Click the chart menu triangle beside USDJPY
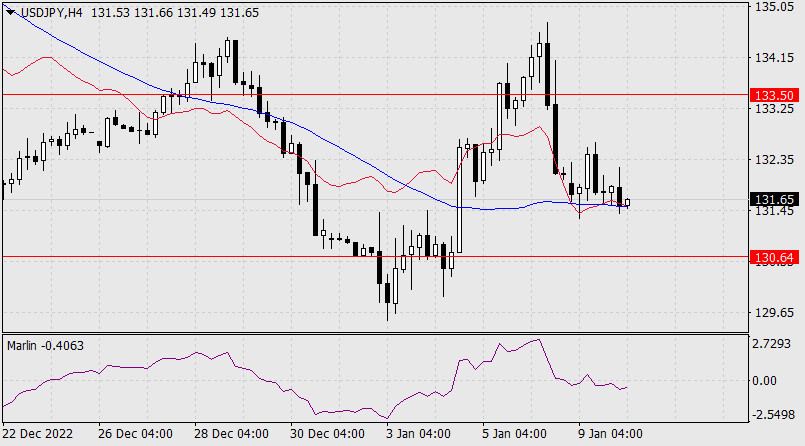 tap(10, 12)
